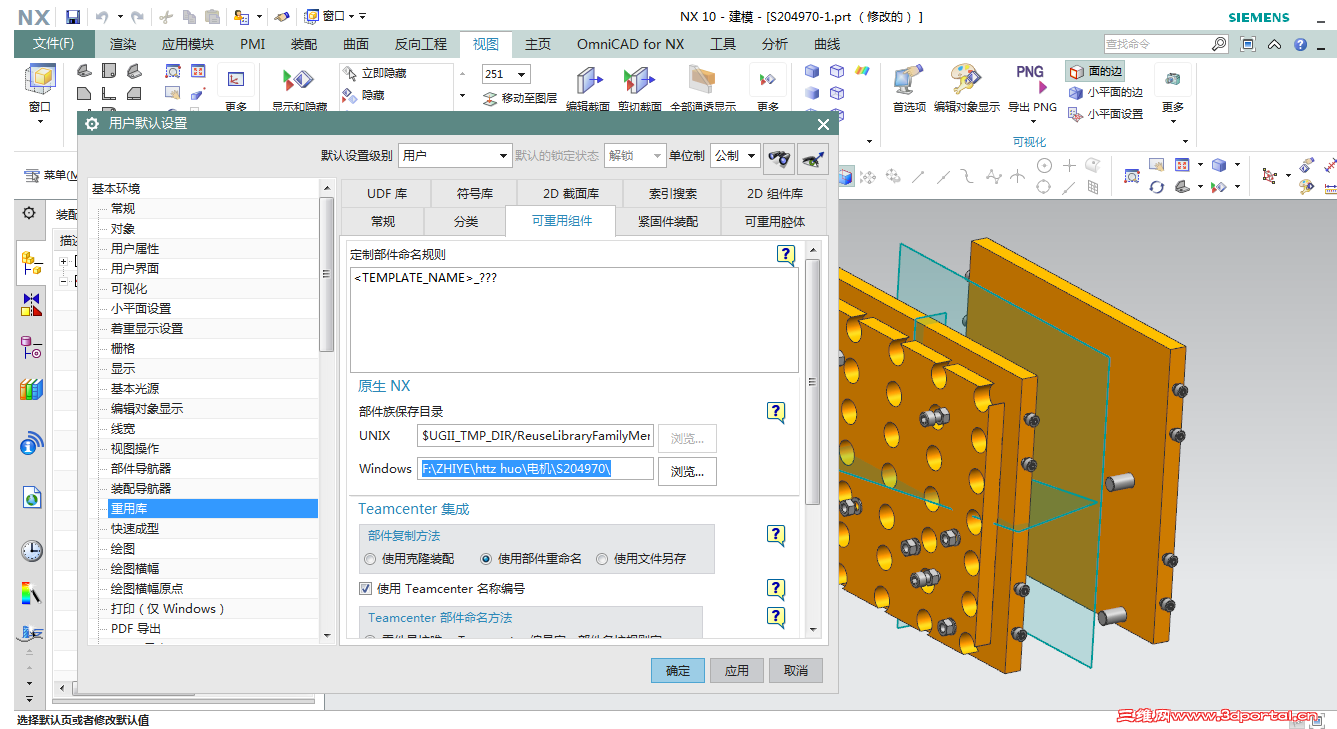
Task: Open the 单位制 dropdown showing 公制
Action: [x=735, y=155]
